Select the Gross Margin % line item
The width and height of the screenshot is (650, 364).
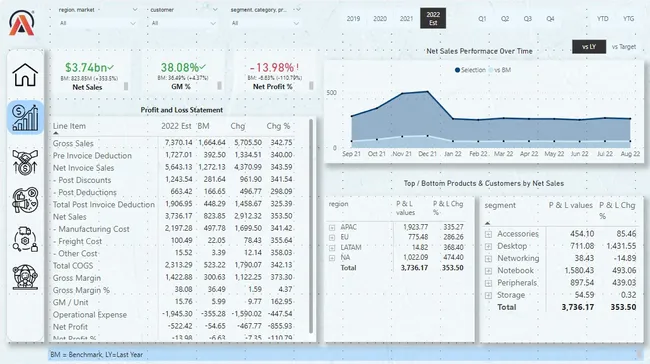pos(81,290)
